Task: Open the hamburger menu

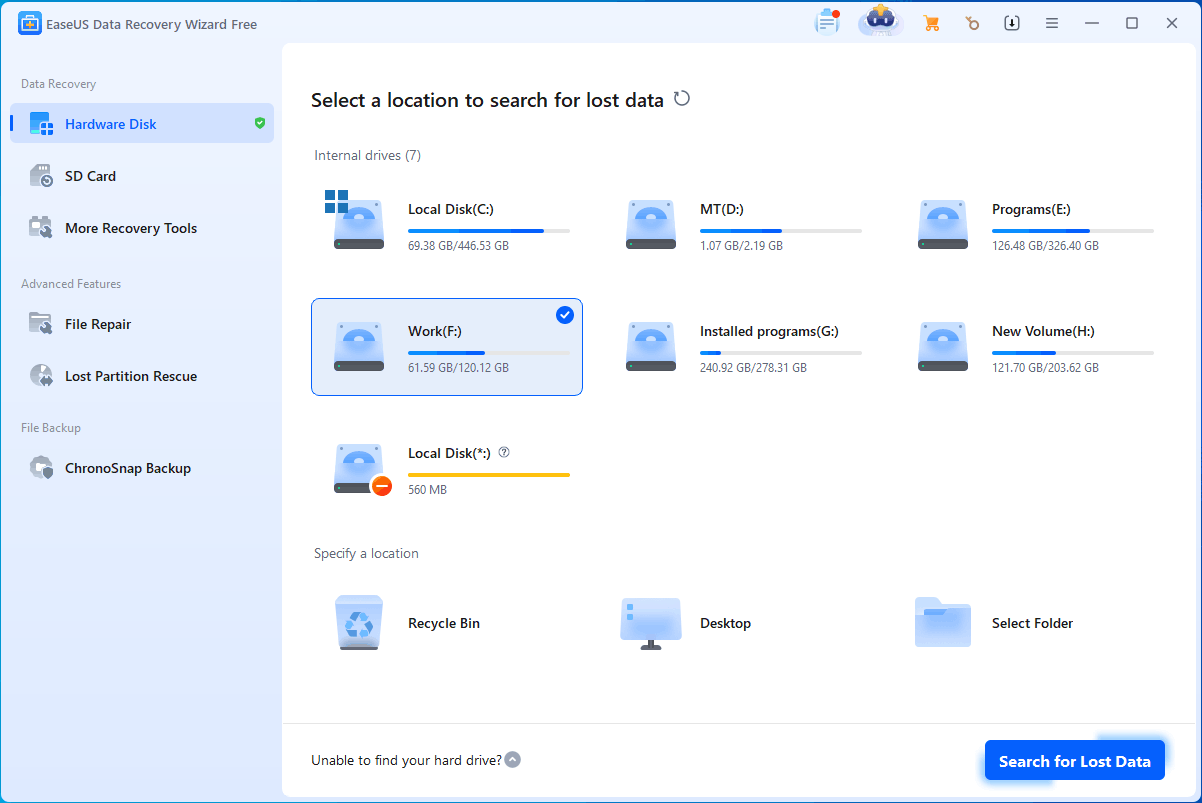Action: click(1052, 23)
